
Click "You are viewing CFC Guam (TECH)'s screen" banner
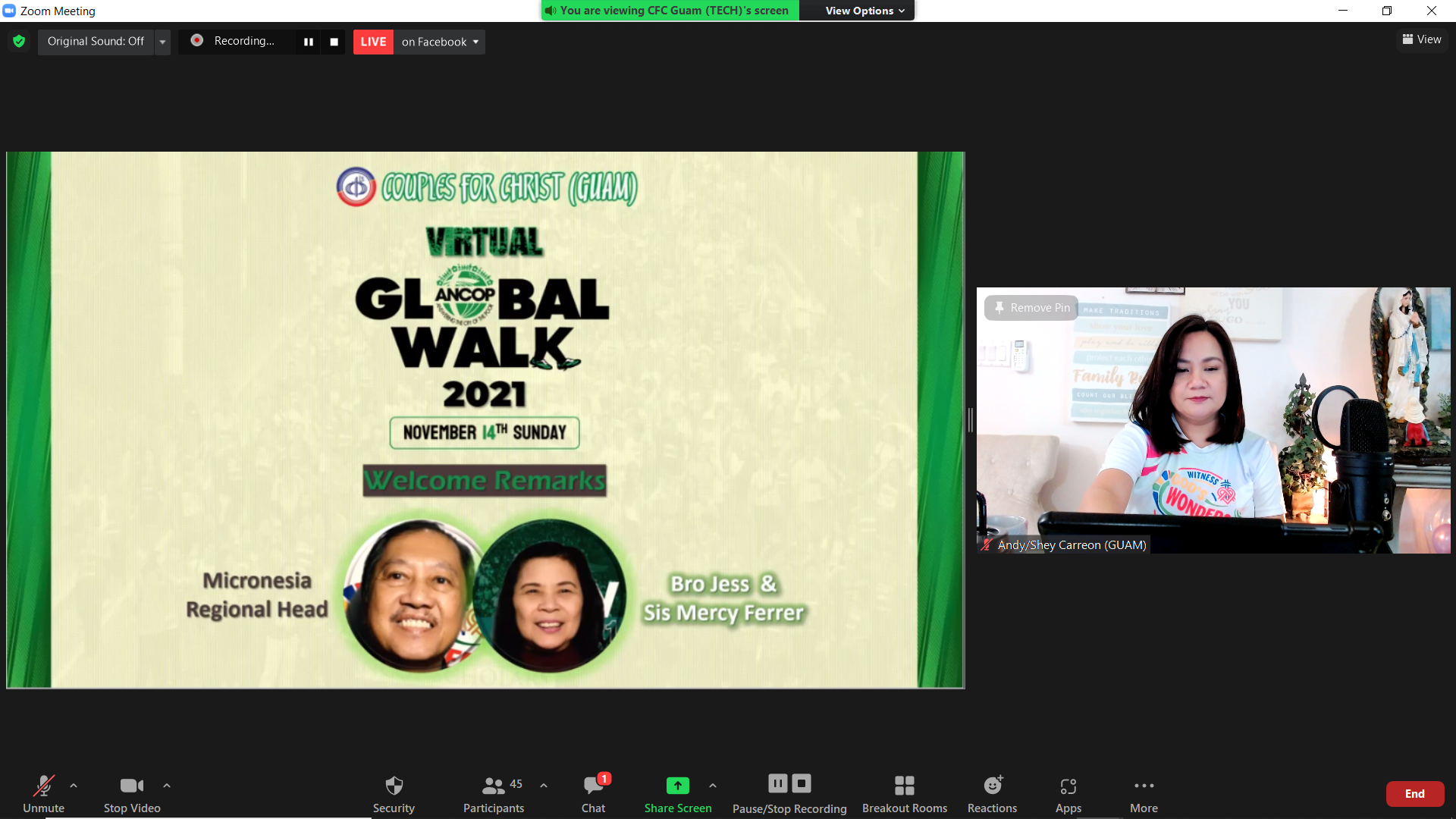pos(669,11)
